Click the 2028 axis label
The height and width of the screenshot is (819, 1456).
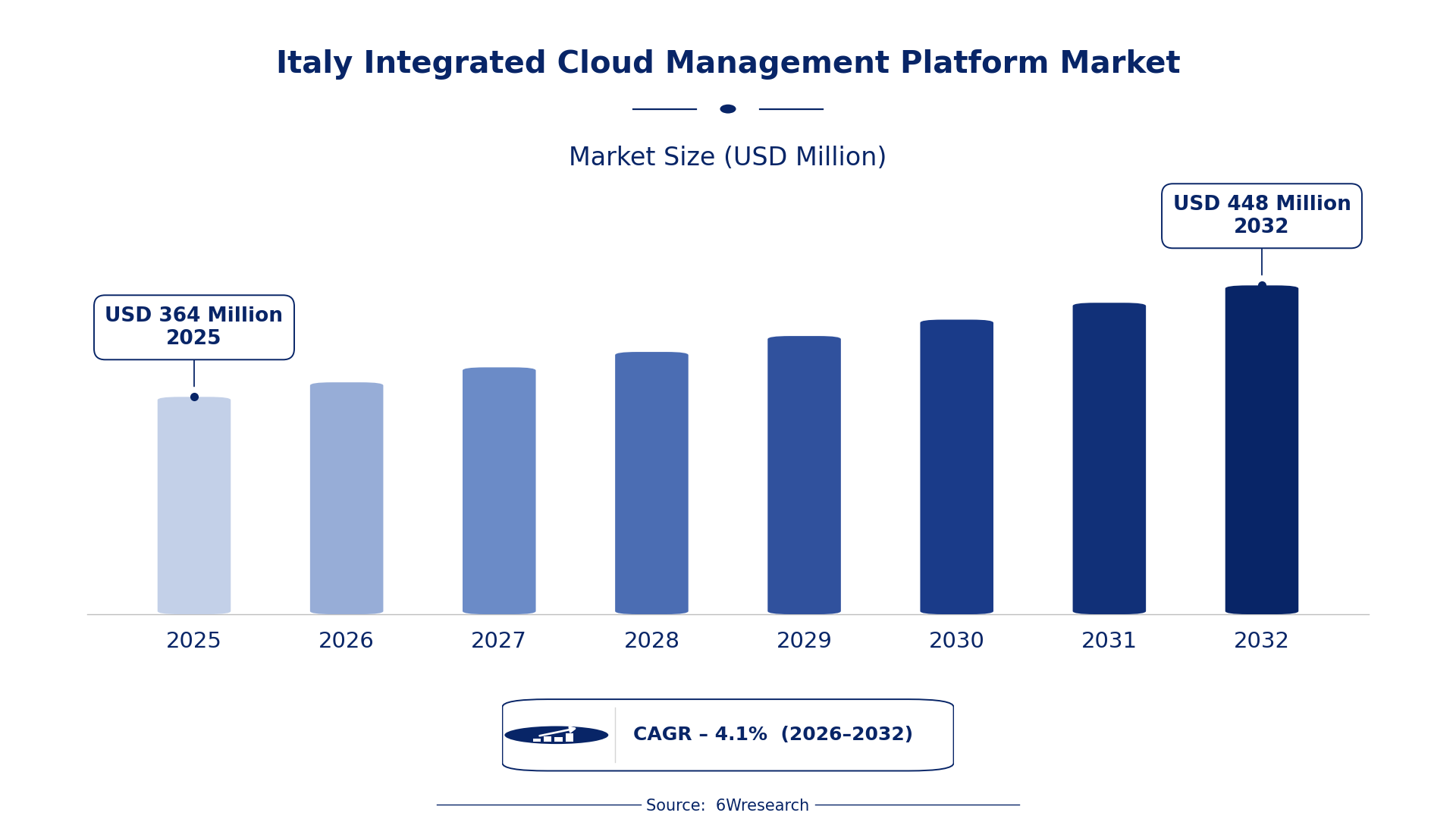651,641
